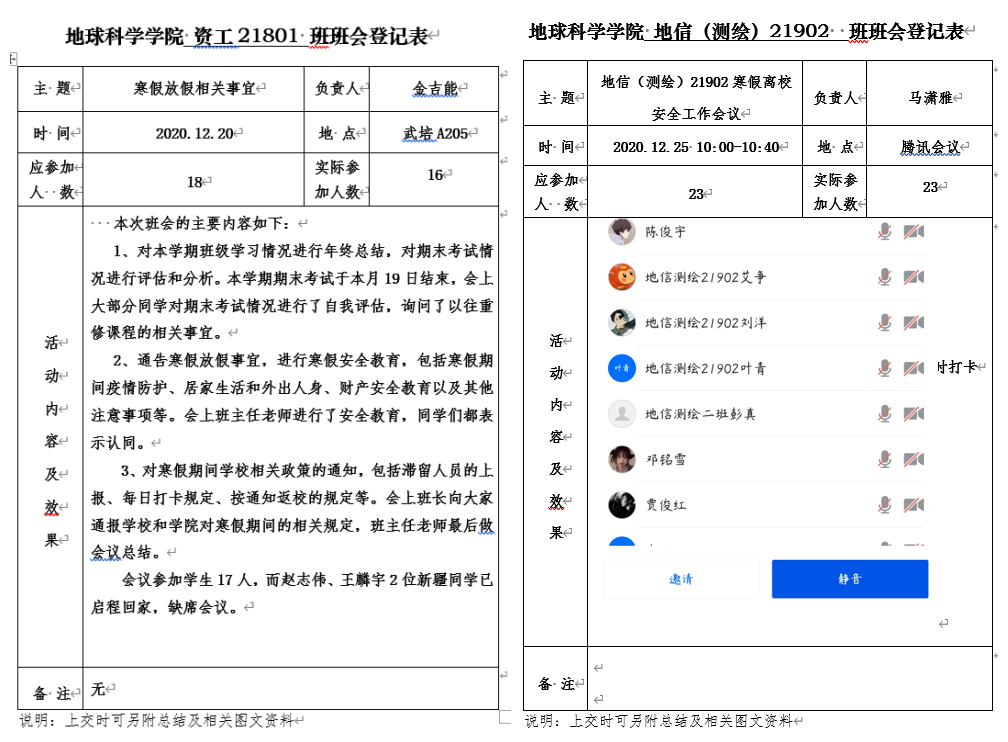The image size is (1008, 742).
Task: Click the black avatar of 贾俊红
Action: (x=622, y=505)
